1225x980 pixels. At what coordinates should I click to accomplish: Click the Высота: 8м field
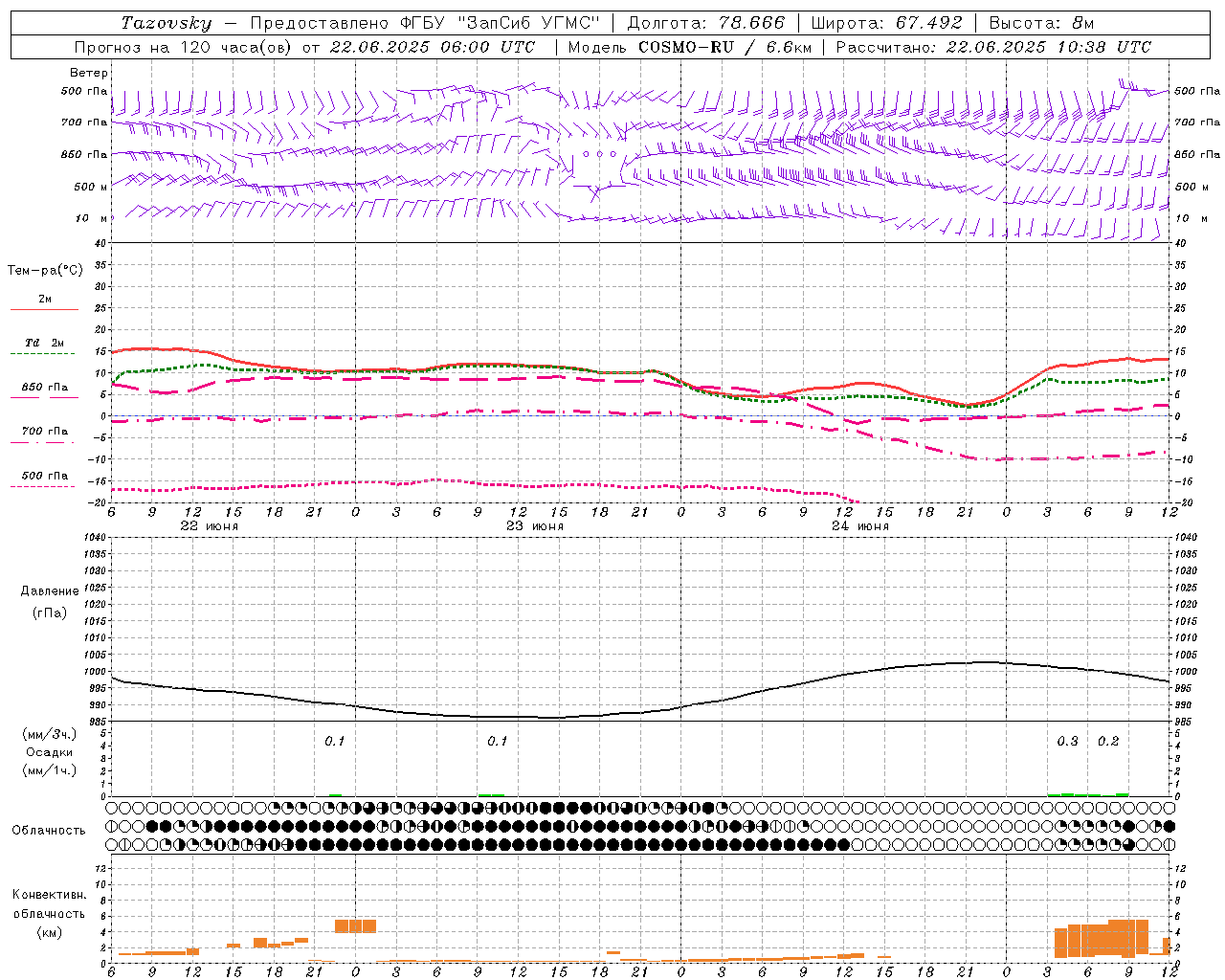tap(1040, 23)
